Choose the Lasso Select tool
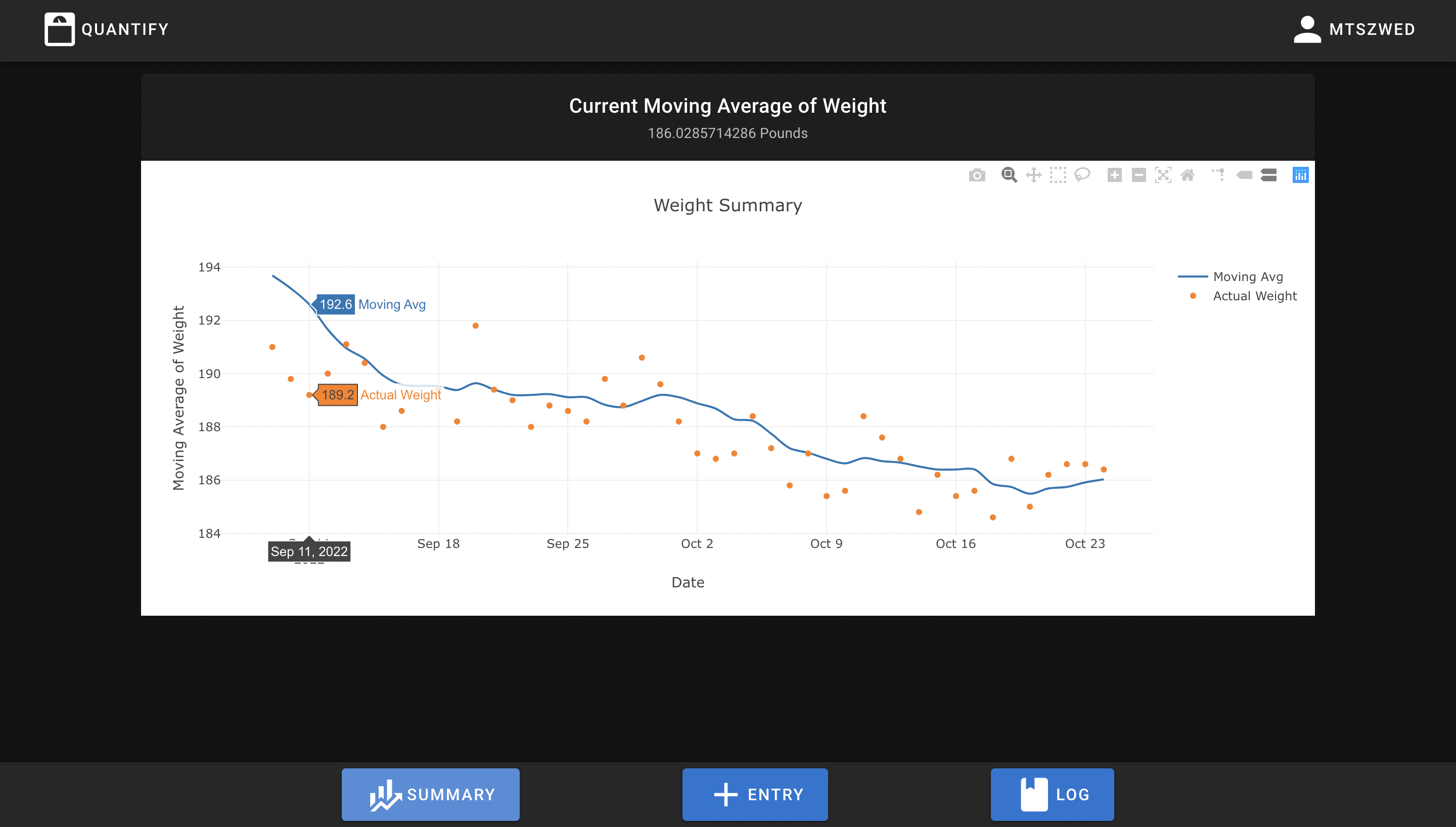 point(1082,175)
